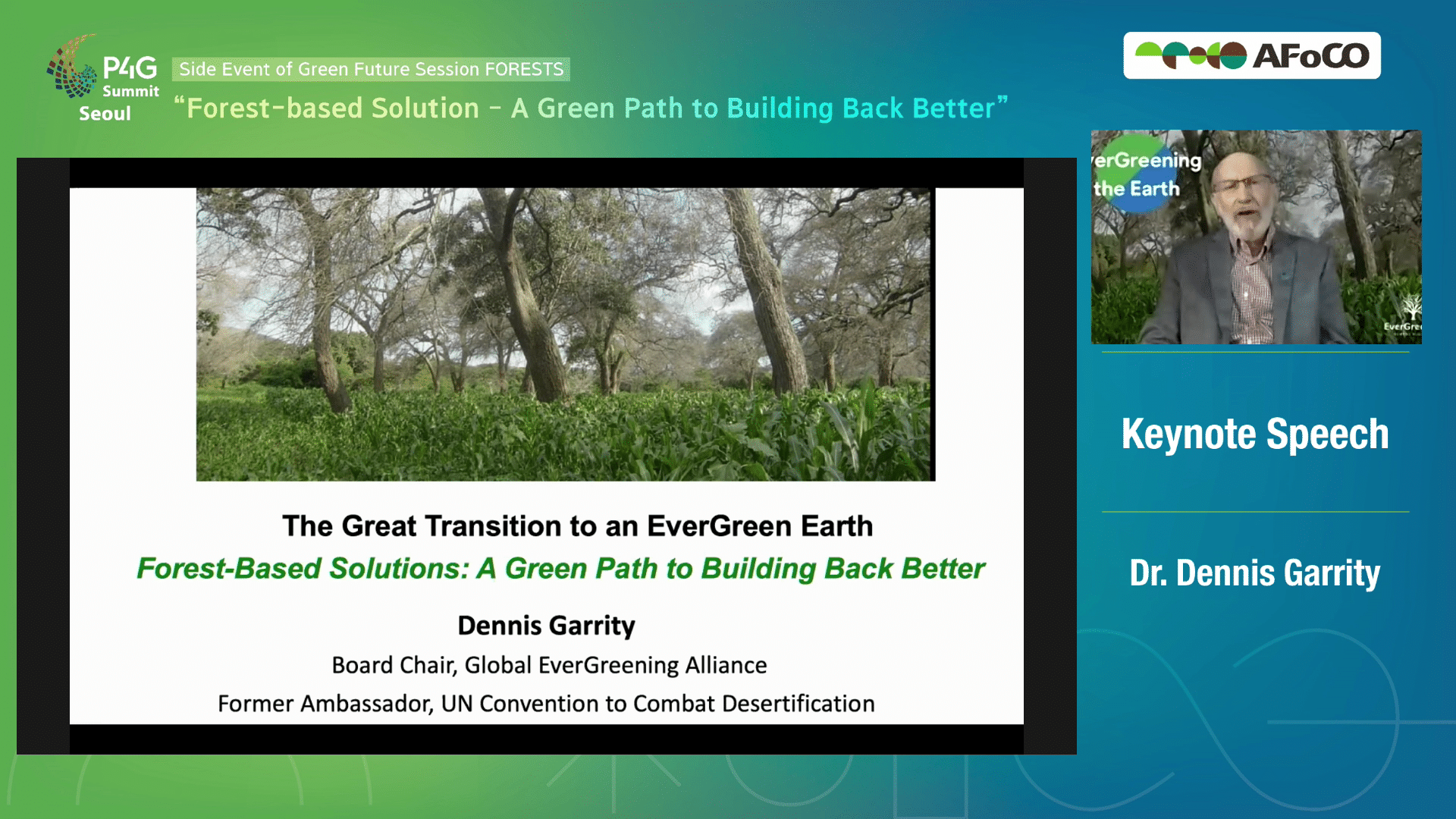Click the P4G Summit Seoul logo
1456x819 pixels.
tap(103, 78)
